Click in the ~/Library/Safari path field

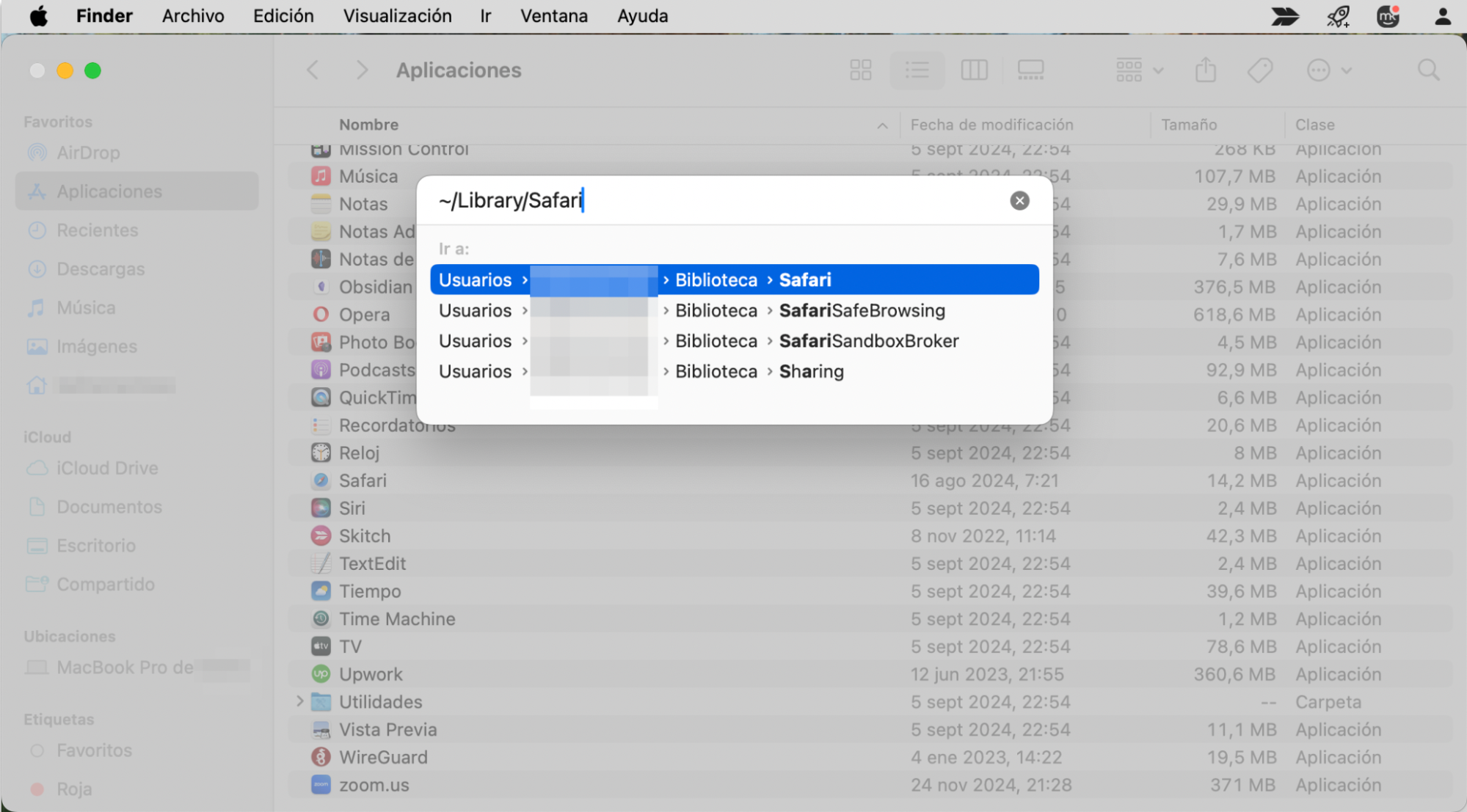click(x=719, y=200)
